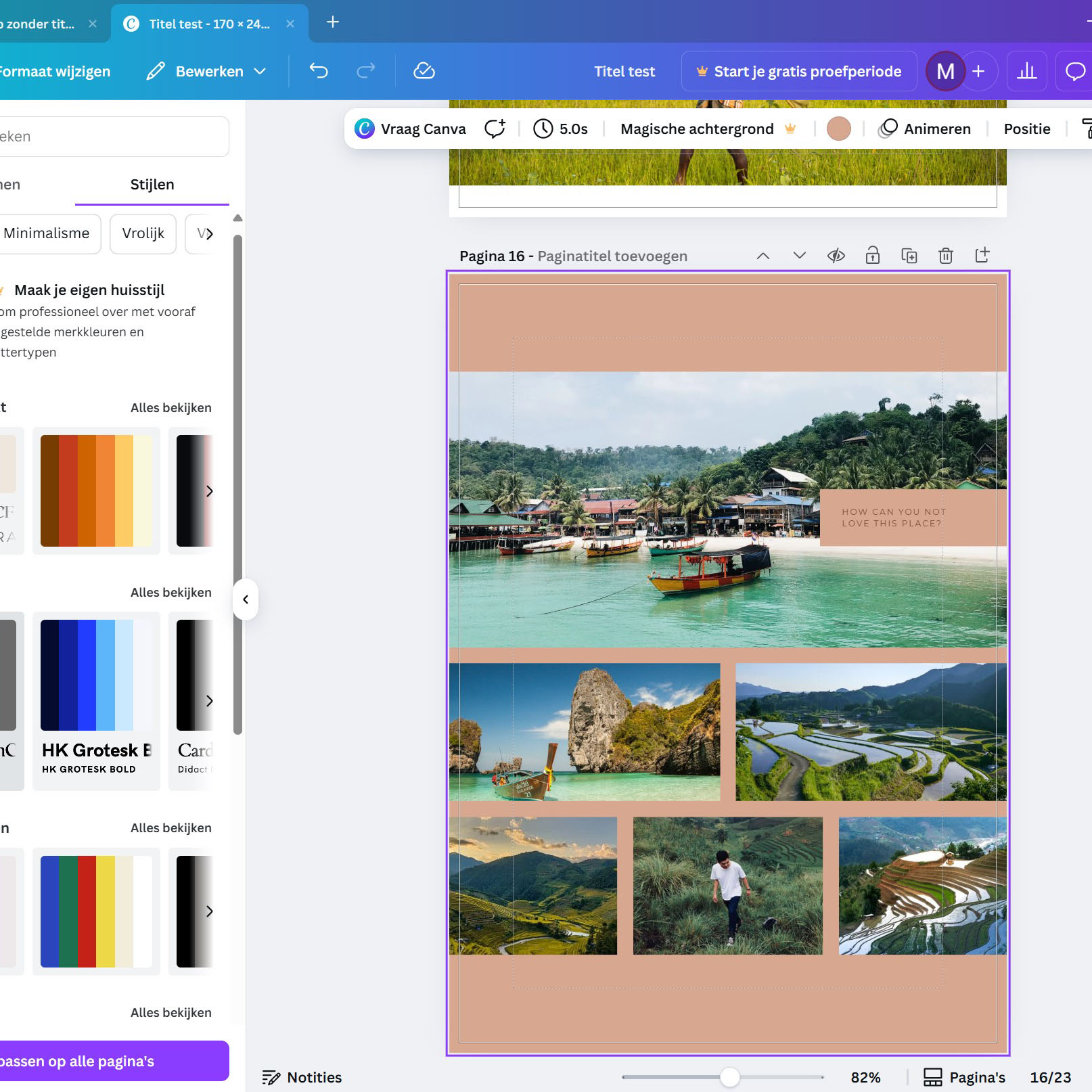1092x1092 pixels.
Task: Move page 16 down with the chevron
Action: pos(800,256)
